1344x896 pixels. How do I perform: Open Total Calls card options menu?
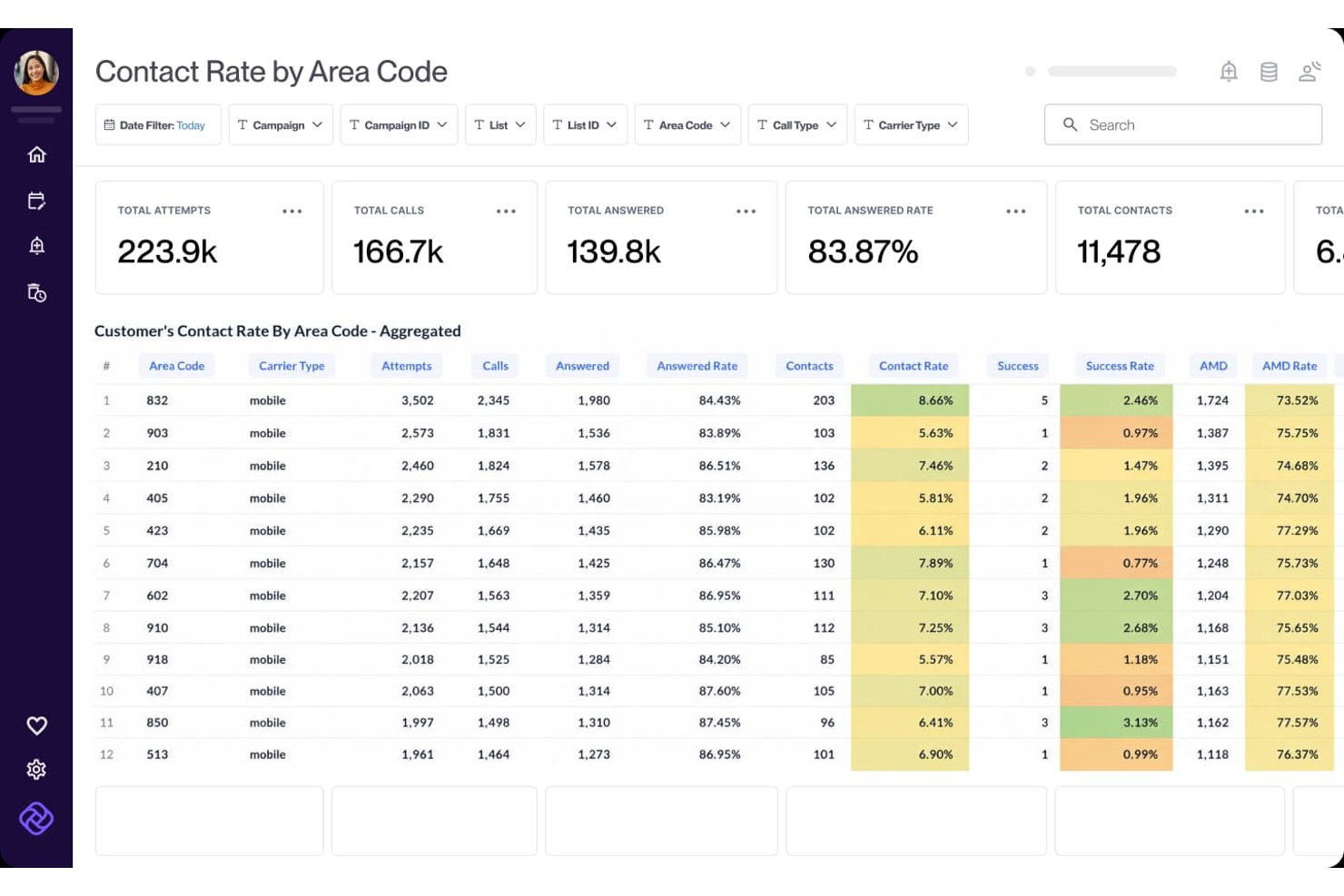pyautogui.click(x=506, y=211)
